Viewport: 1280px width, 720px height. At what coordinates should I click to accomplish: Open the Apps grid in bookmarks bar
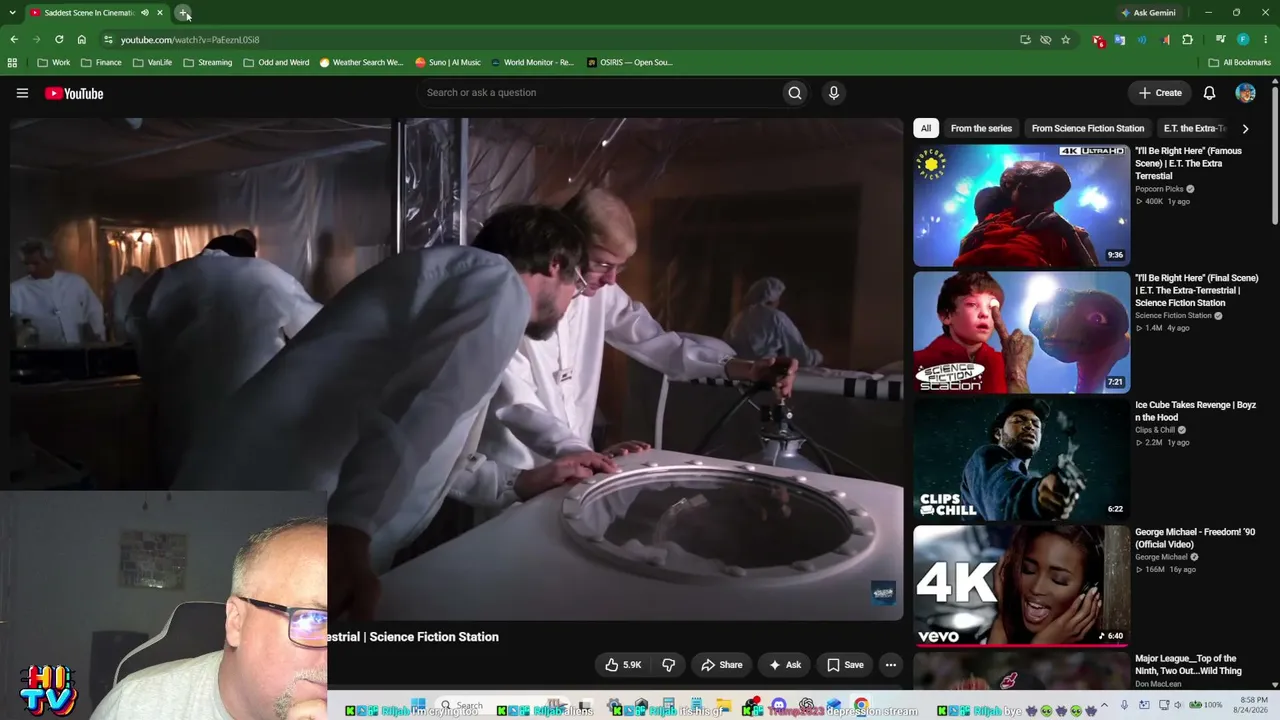click(12, 62)
